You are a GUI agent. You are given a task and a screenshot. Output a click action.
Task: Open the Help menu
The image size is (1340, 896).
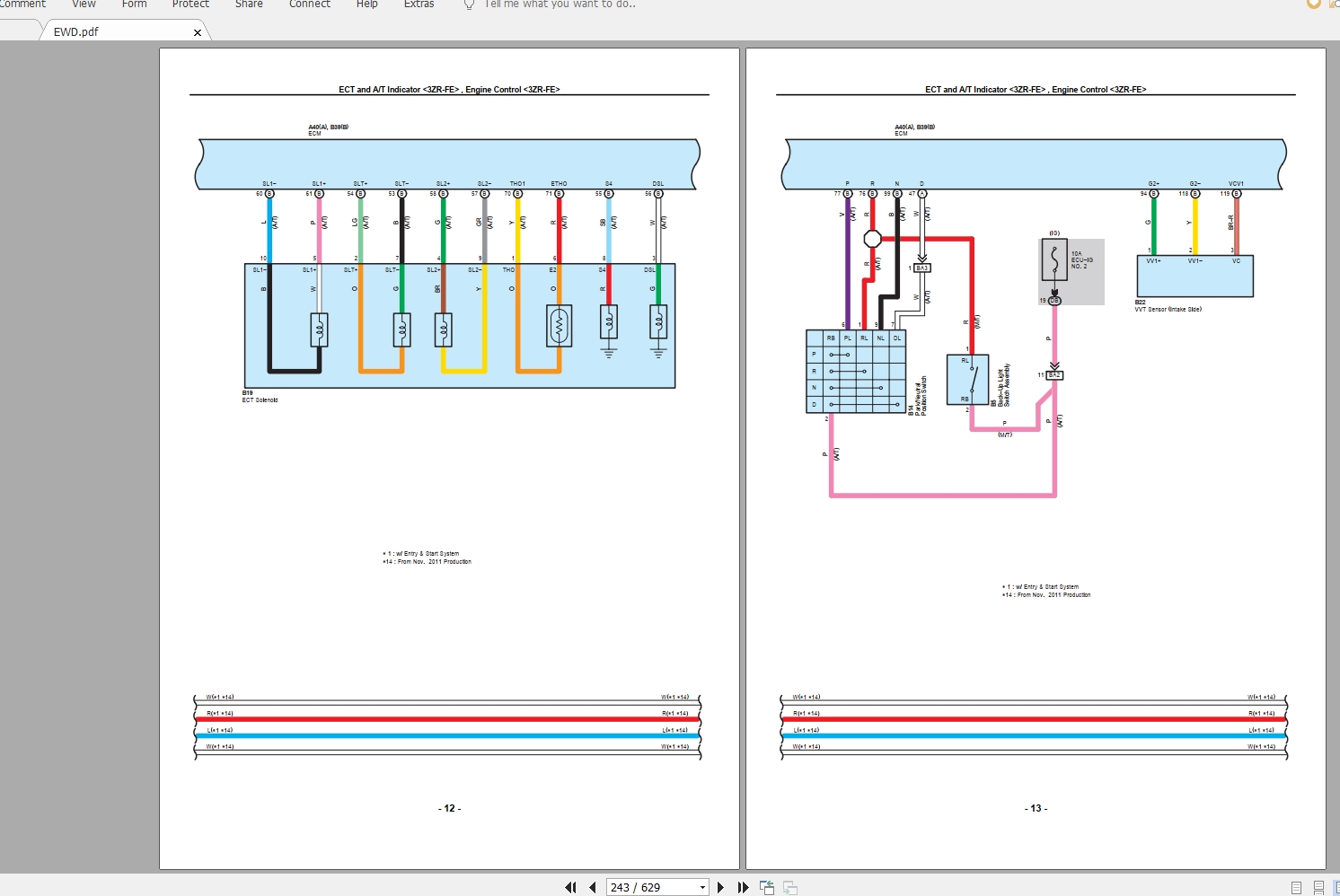[x=366, y=4]
